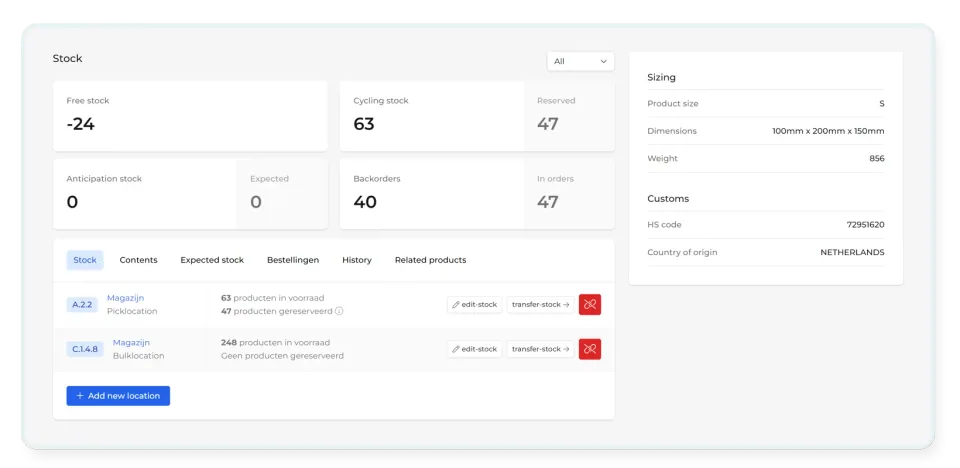The height and width of the screenshot is (468, 960).
Task: Add new location button
Action: coord(118,396)
